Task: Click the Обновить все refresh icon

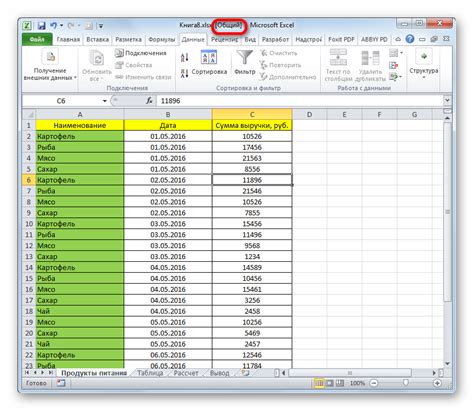Action: tap(97, 65)
